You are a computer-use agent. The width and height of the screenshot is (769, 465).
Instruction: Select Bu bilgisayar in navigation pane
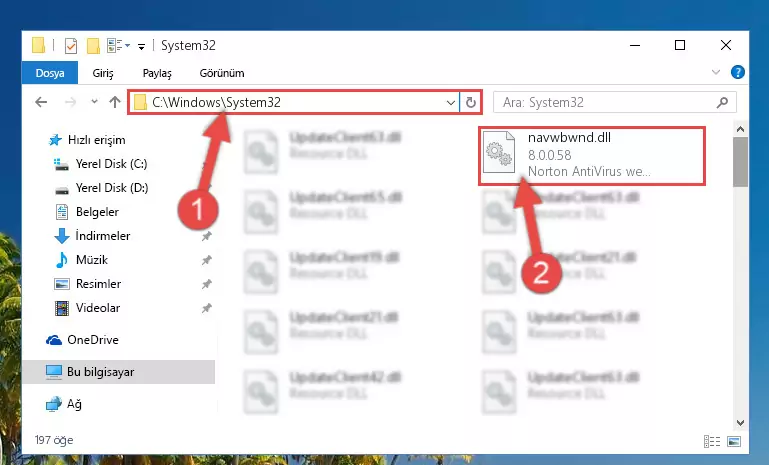(118, 372)
